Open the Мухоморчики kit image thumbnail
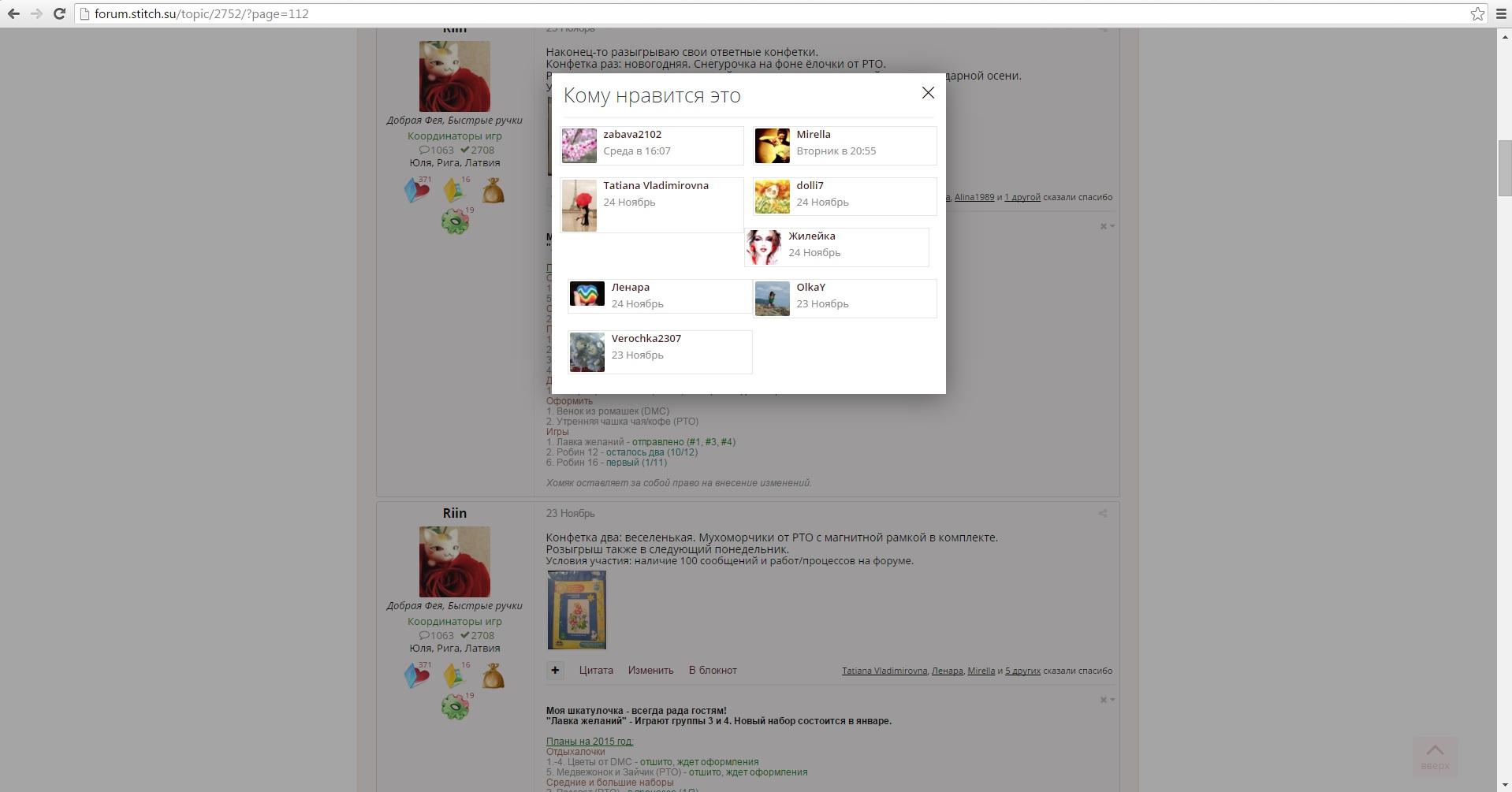This screenshot has height=792, width=1512. (x=577, y=610)
